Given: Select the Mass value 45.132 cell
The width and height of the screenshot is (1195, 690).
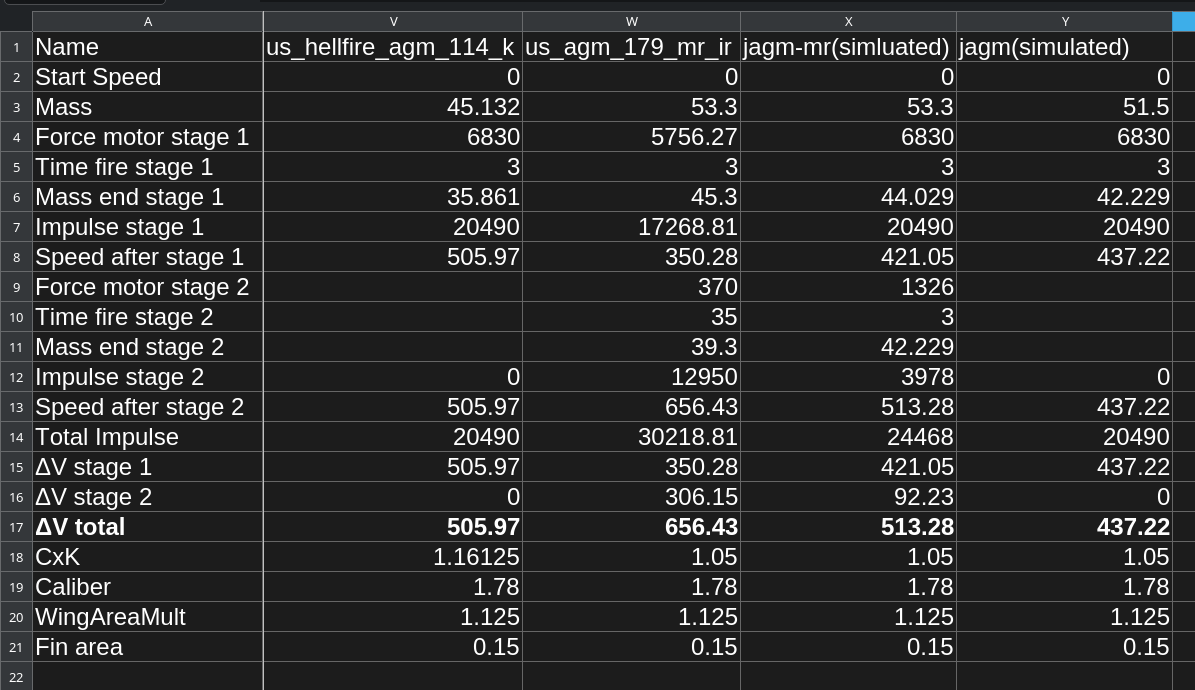Looking at the screenshot, I should tap(392, 107).
